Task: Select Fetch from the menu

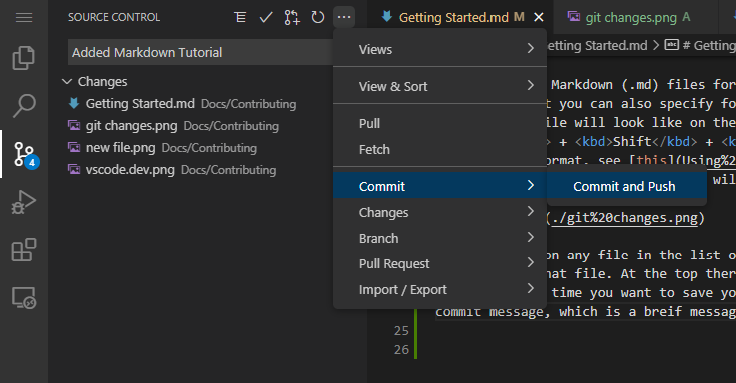Action: 440,149
